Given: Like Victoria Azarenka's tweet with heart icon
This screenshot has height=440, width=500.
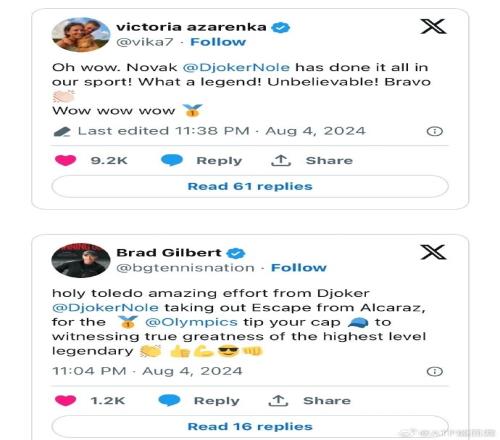Looking at the screenshot, I should pos(66,160).
